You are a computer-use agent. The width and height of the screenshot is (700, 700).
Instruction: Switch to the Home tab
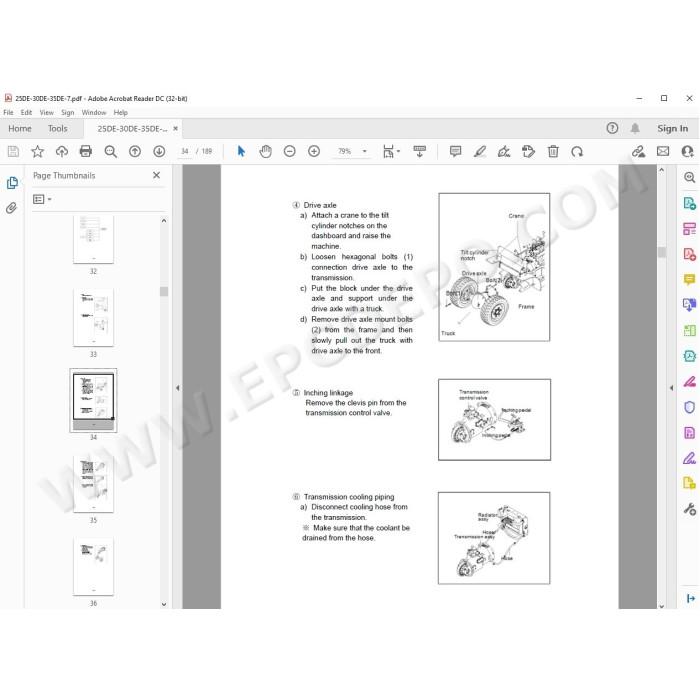[20, 129]
